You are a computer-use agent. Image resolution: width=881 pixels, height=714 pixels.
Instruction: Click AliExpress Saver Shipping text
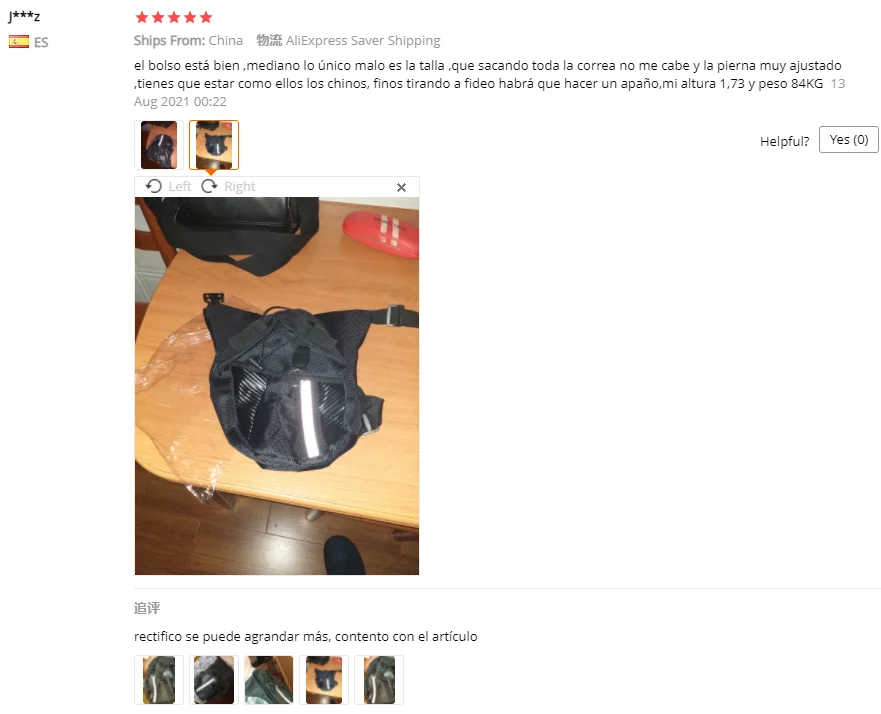(363, 40)
